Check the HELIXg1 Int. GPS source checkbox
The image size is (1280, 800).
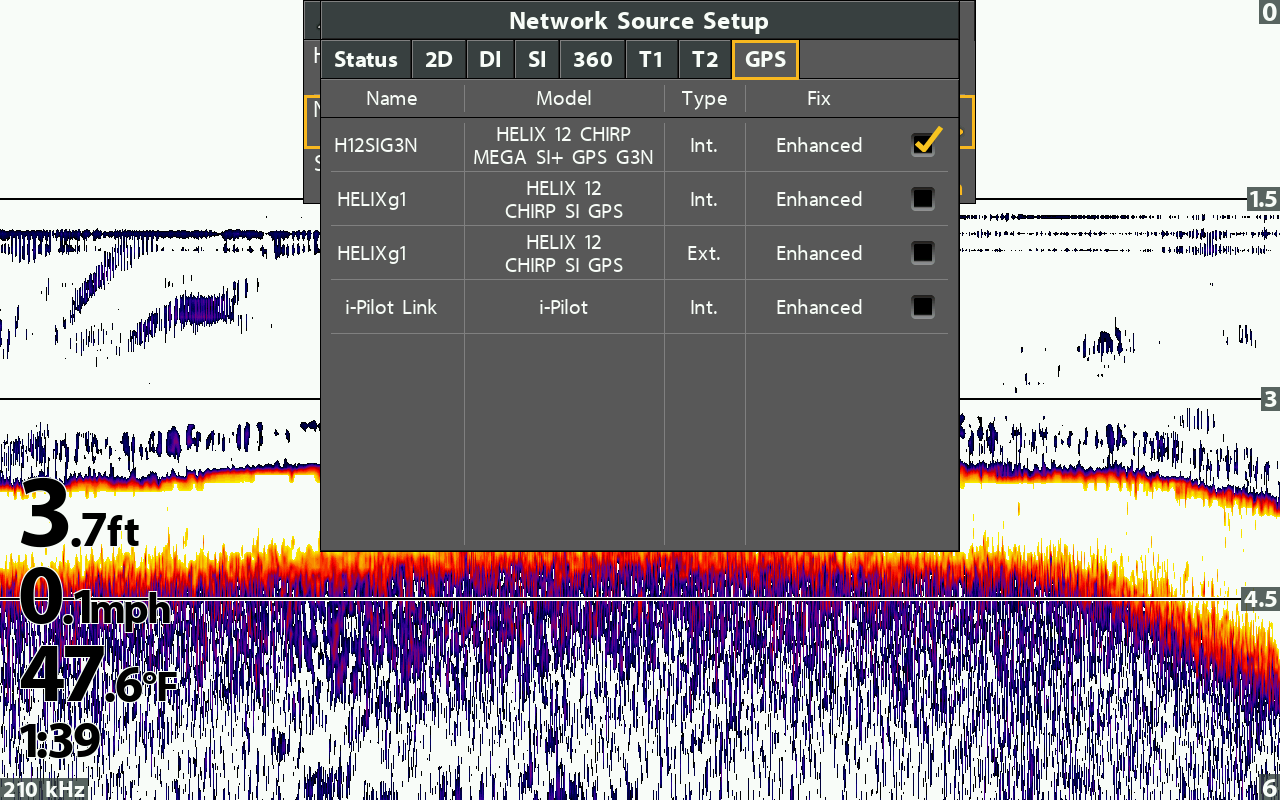pos(923,199)
